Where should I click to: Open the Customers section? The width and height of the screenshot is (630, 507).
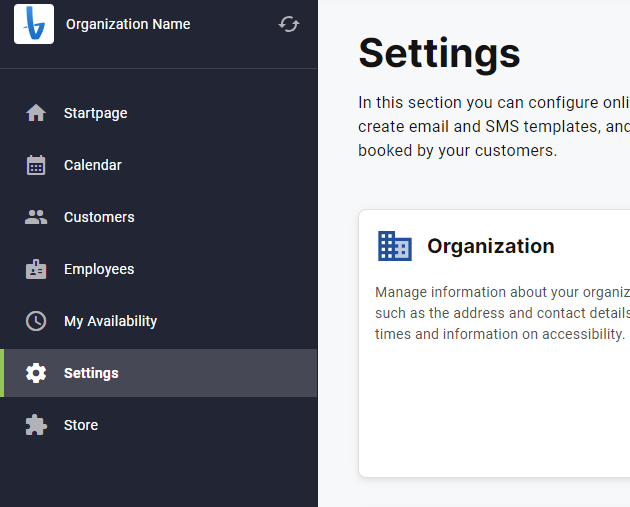click(x=159, y=217)
